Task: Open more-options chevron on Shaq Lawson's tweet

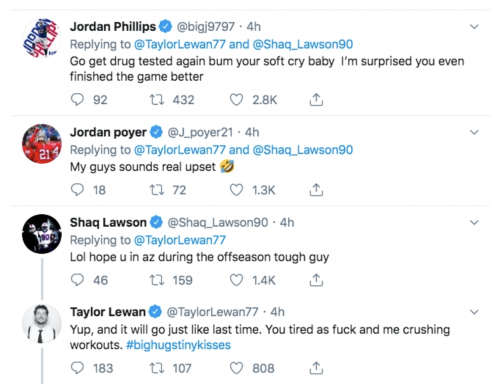Action: coord(474,222)
